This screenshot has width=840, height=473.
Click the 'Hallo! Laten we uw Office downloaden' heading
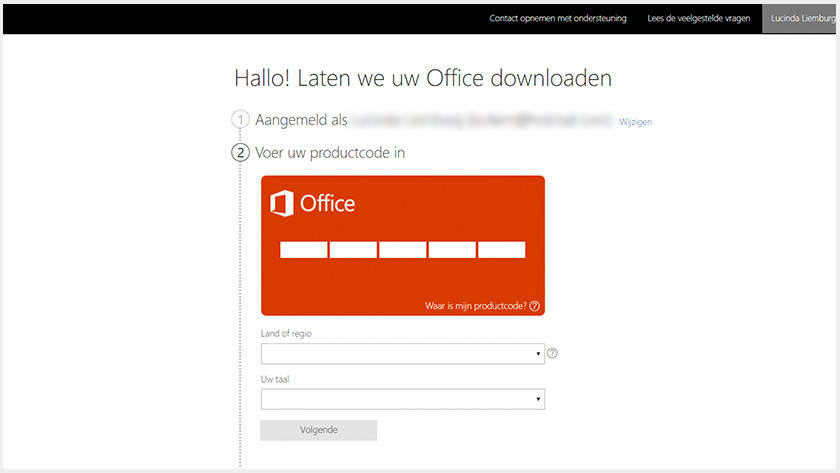tap(422, 78)
